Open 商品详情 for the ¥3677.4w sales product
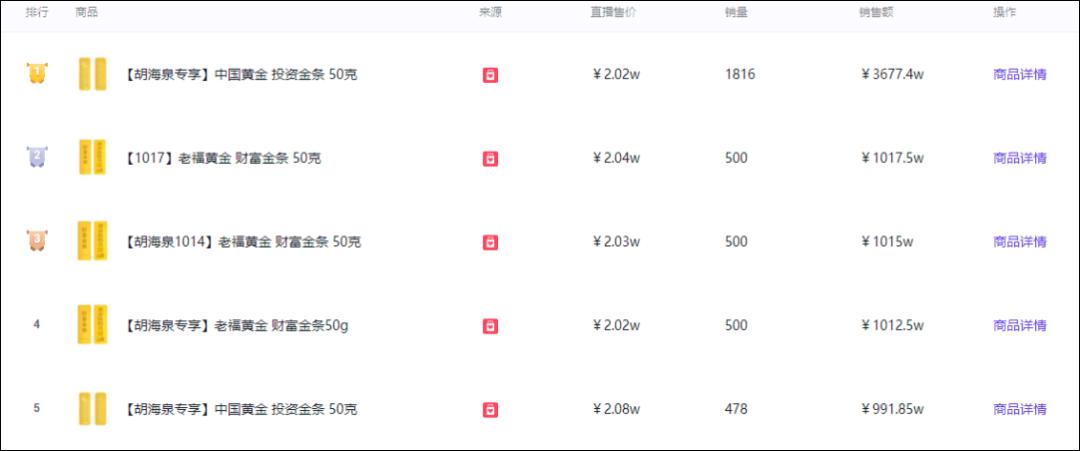Viewport: 1080px width, 451px height. (x=1019, y=75)
